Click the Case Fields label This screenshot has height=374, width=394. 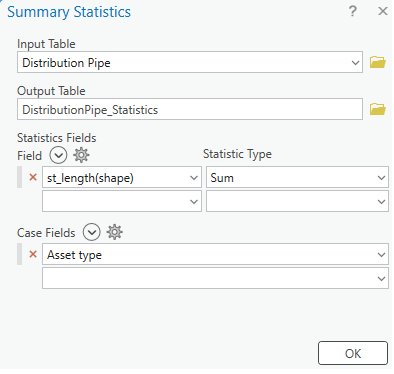(46, 233)
